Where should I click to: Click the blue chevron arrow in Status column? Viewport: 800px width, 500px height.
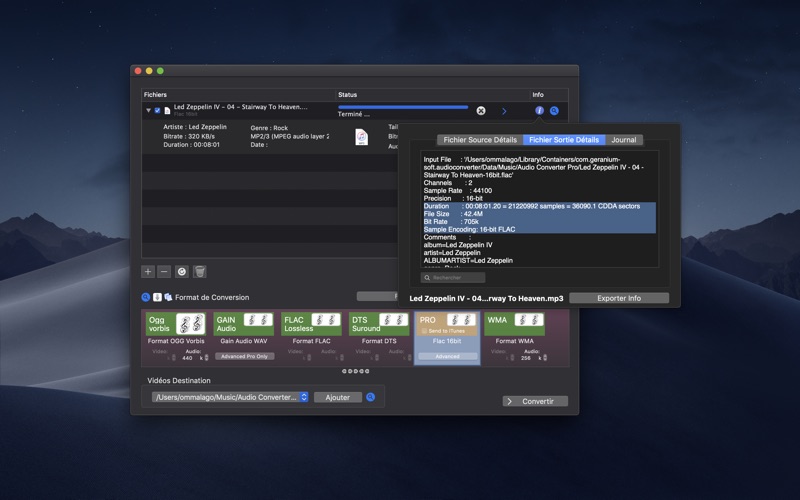504,111
